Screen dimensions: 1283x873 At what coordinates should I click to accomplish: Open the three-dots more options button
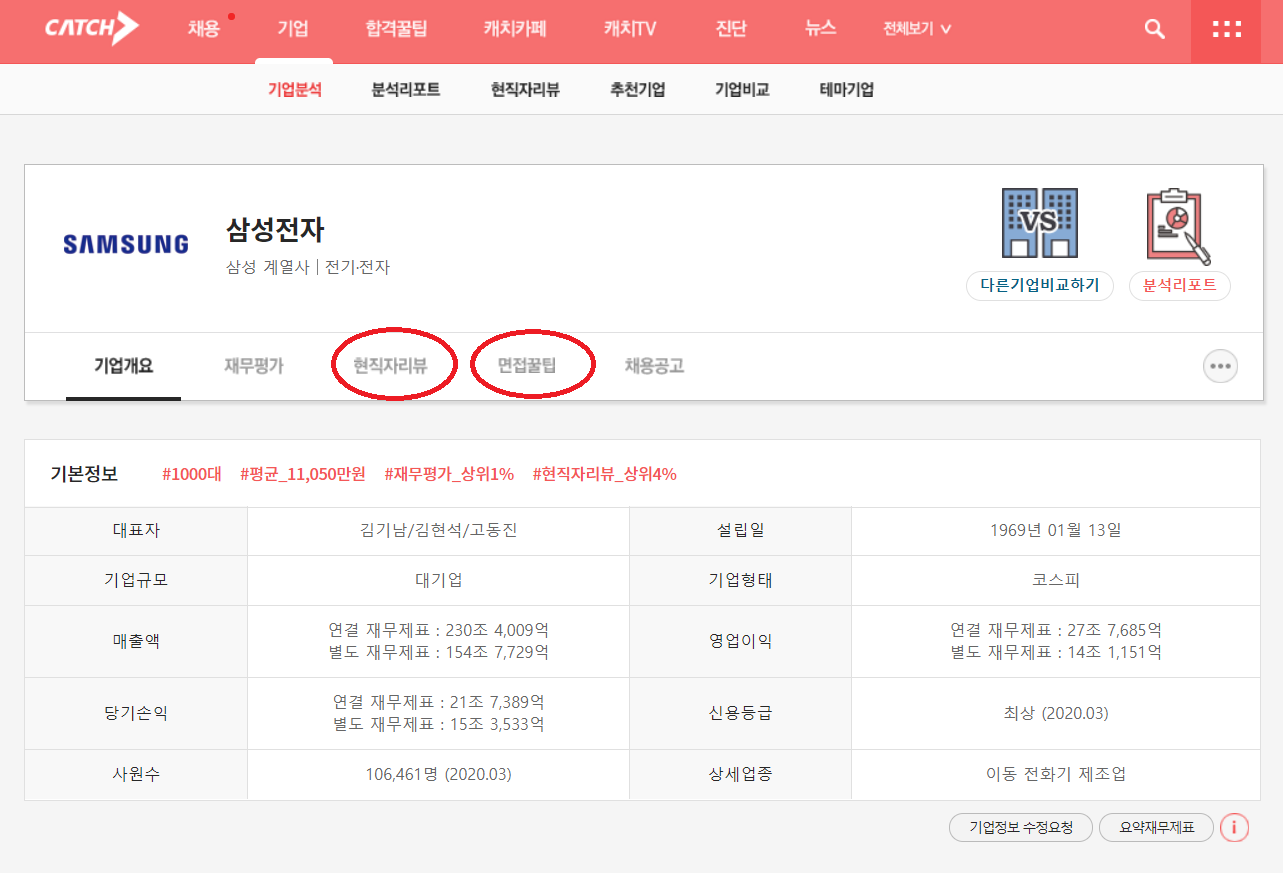tap(1220, 366)
